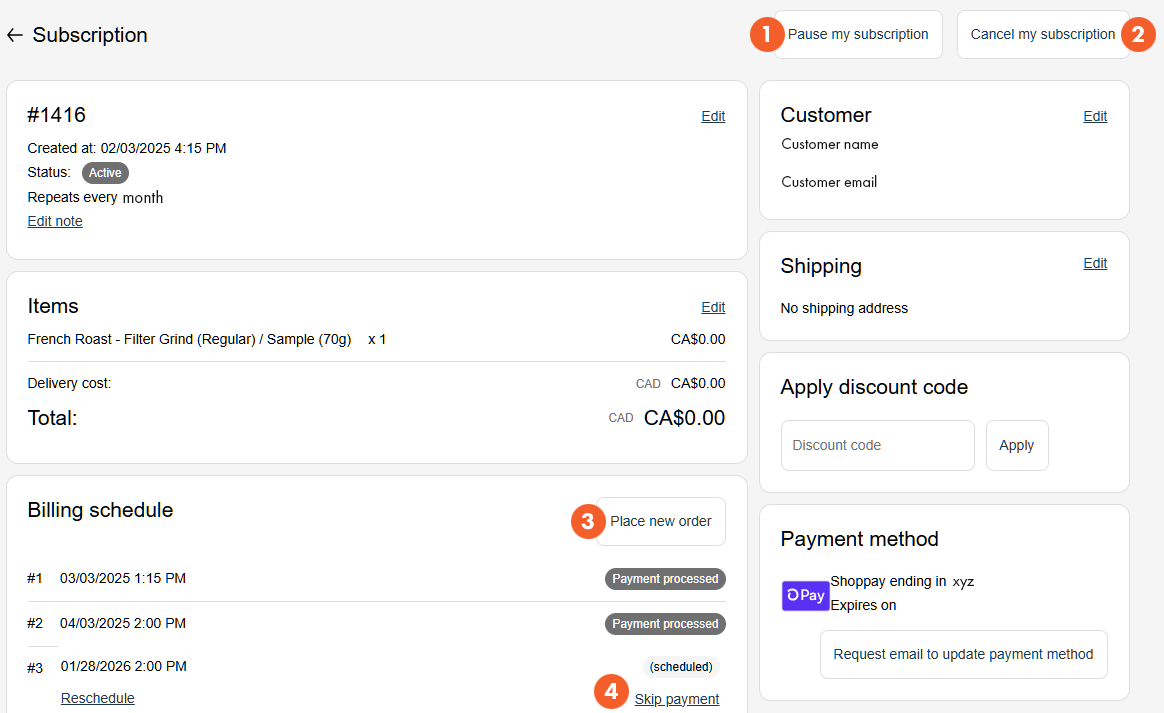Edit the Shipping address
This screenshot has height=713, width=1164.
pyautogui.click(x=1095, y=263)
